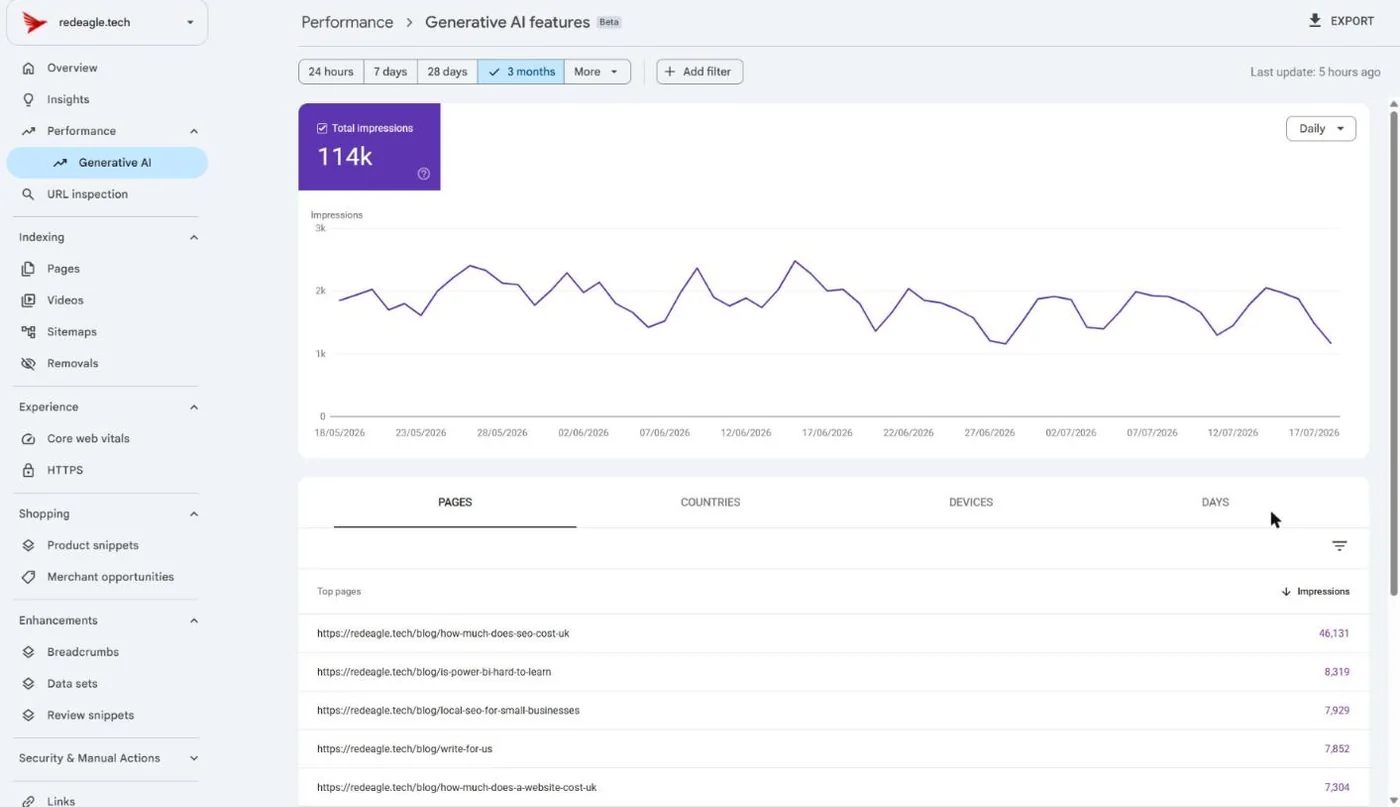This screenshot has height=807, width=1400.
Task: Collapse the Enhancements section chevron
Action: (x=194, y=621)
